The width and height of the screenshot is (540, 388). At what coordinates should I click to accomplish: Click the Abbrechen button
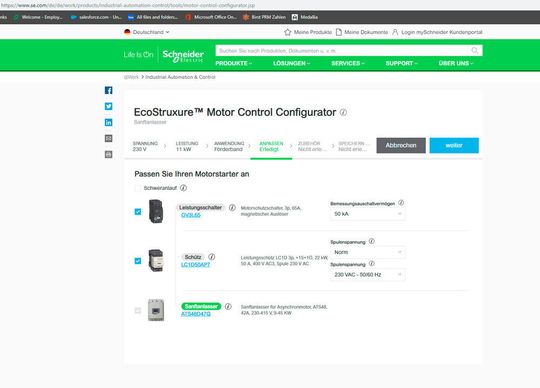(x=401, y=145)
